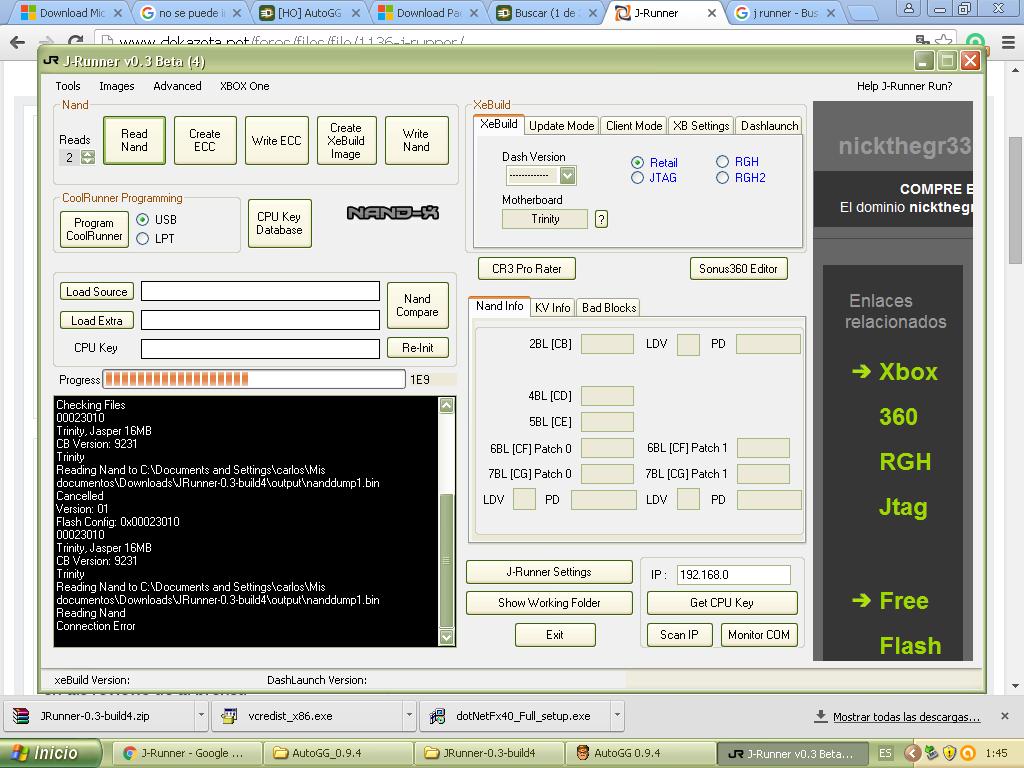Open the XBOX One menu

pyautogui.click(x=244, y=86)
